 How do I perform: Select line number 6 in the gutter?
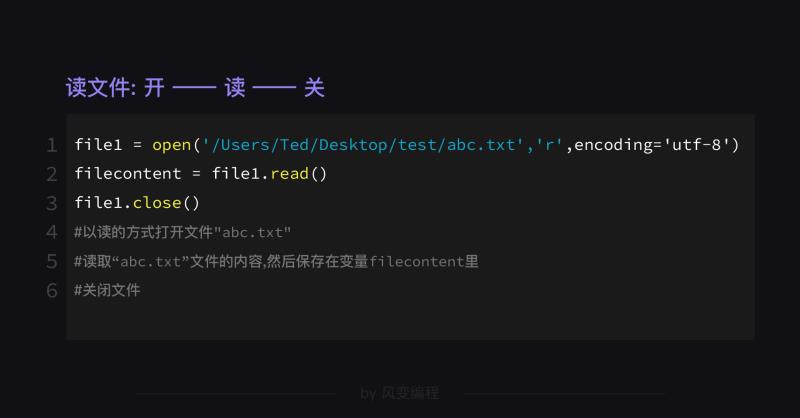(51, 290)
